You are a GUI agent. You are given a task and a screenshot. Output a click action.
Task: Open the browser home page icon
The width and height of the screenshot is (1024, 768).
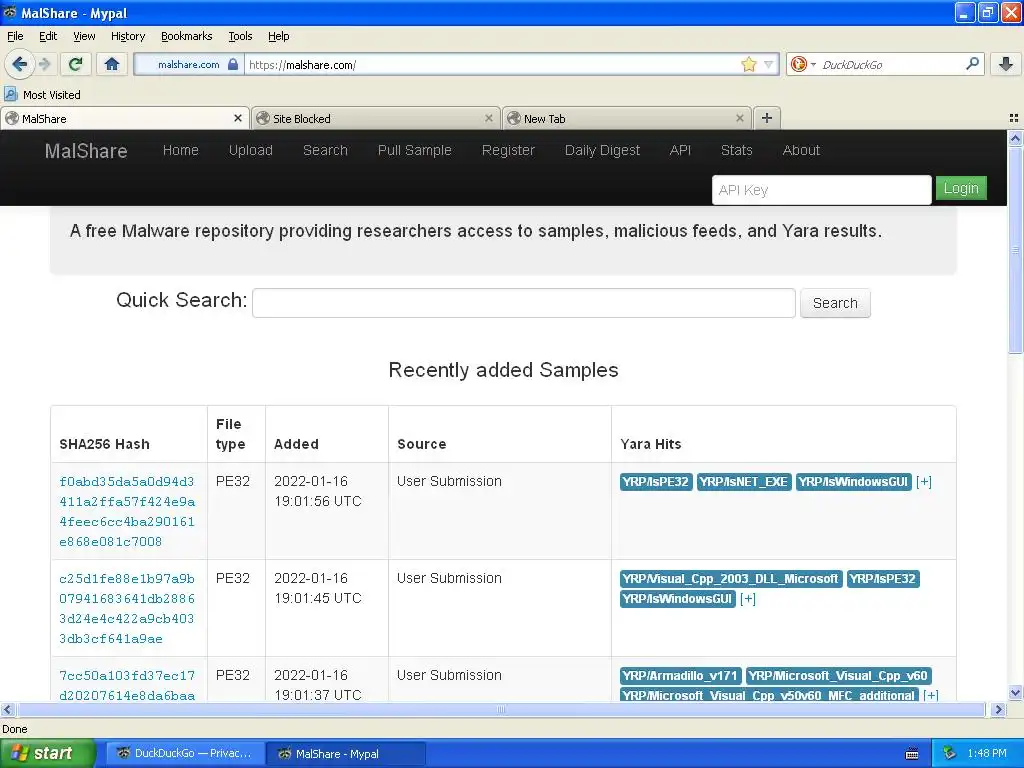tap(112, 64)
